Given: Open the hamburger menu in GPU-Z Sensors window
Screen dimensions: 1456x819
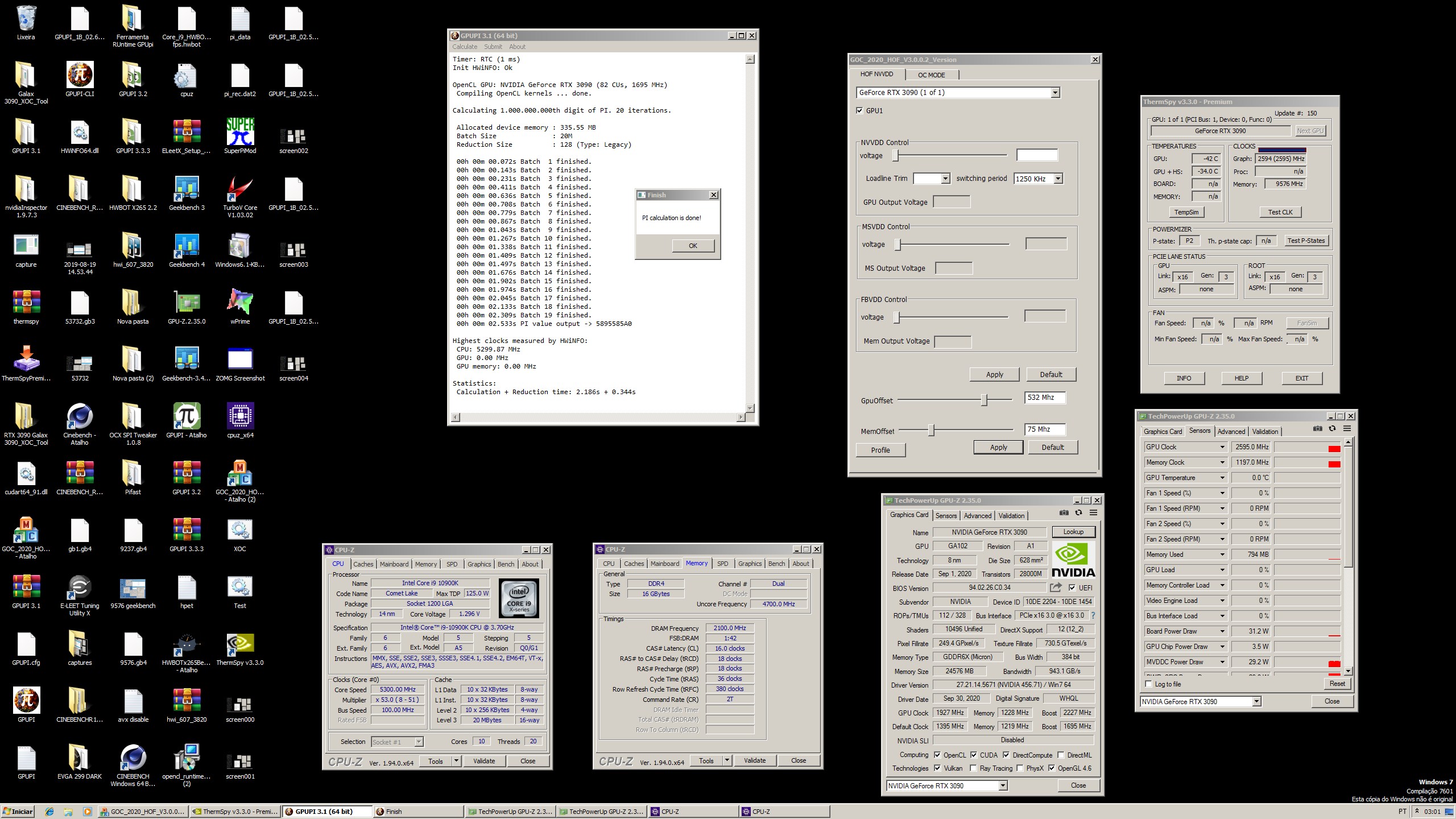Looking at the screenshot, I should point(1347,429).
